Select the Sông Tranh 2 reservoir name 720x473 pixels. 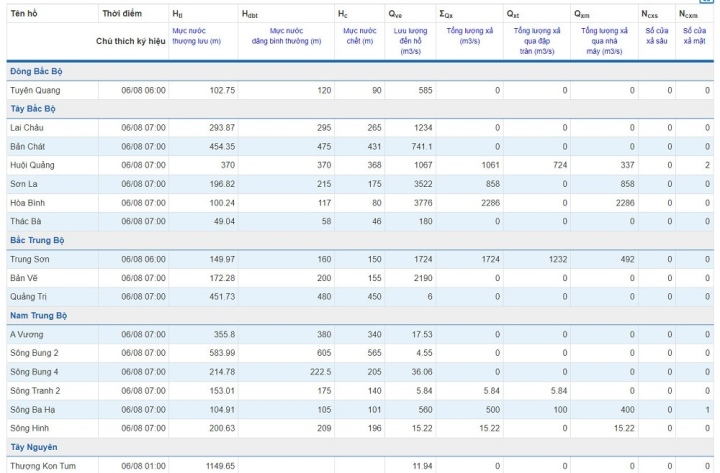pyautogui.click(x=35, y=390)
